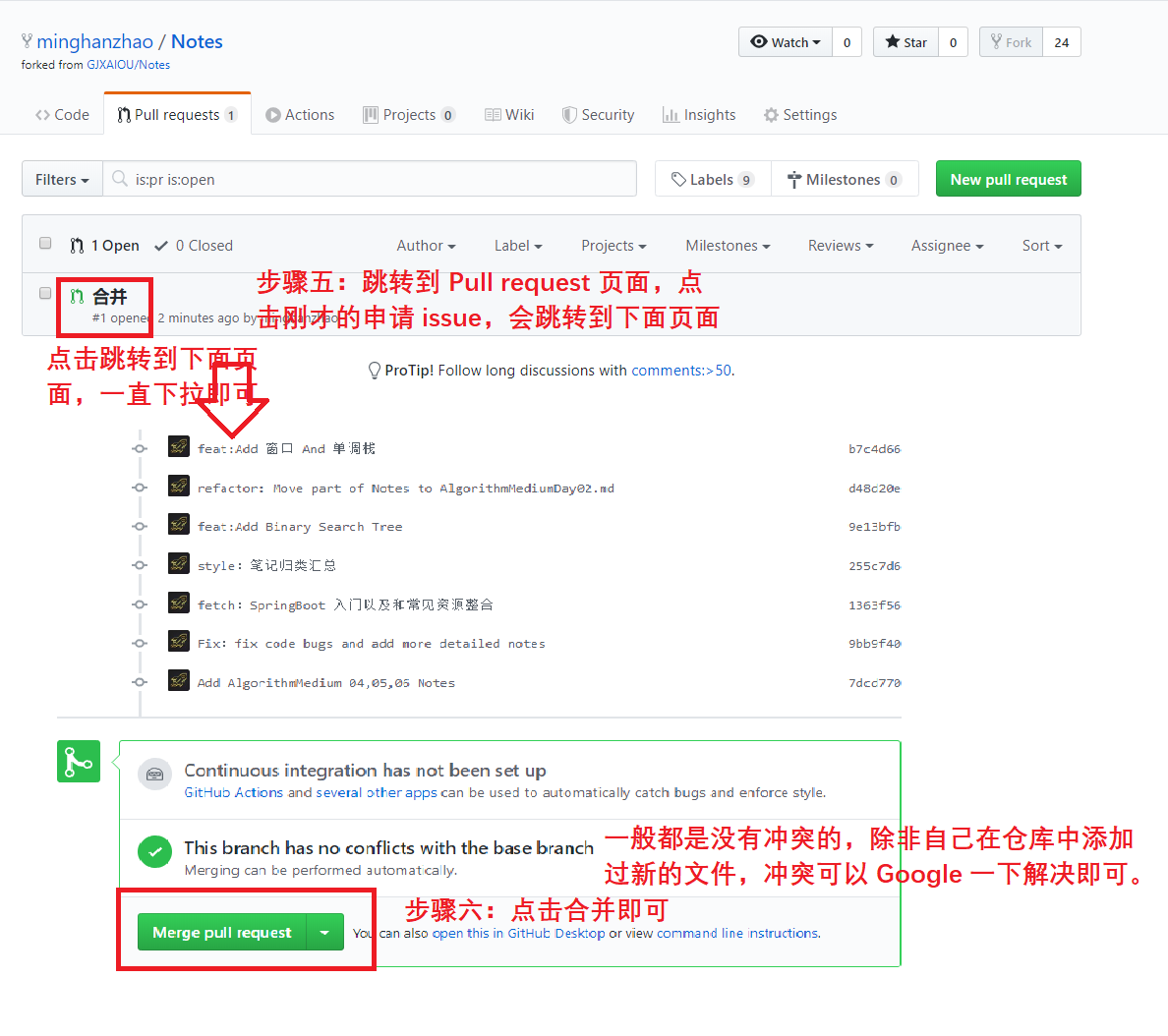
Task: Open commit hash b7c4d66
Action: (x=874, y=449)
